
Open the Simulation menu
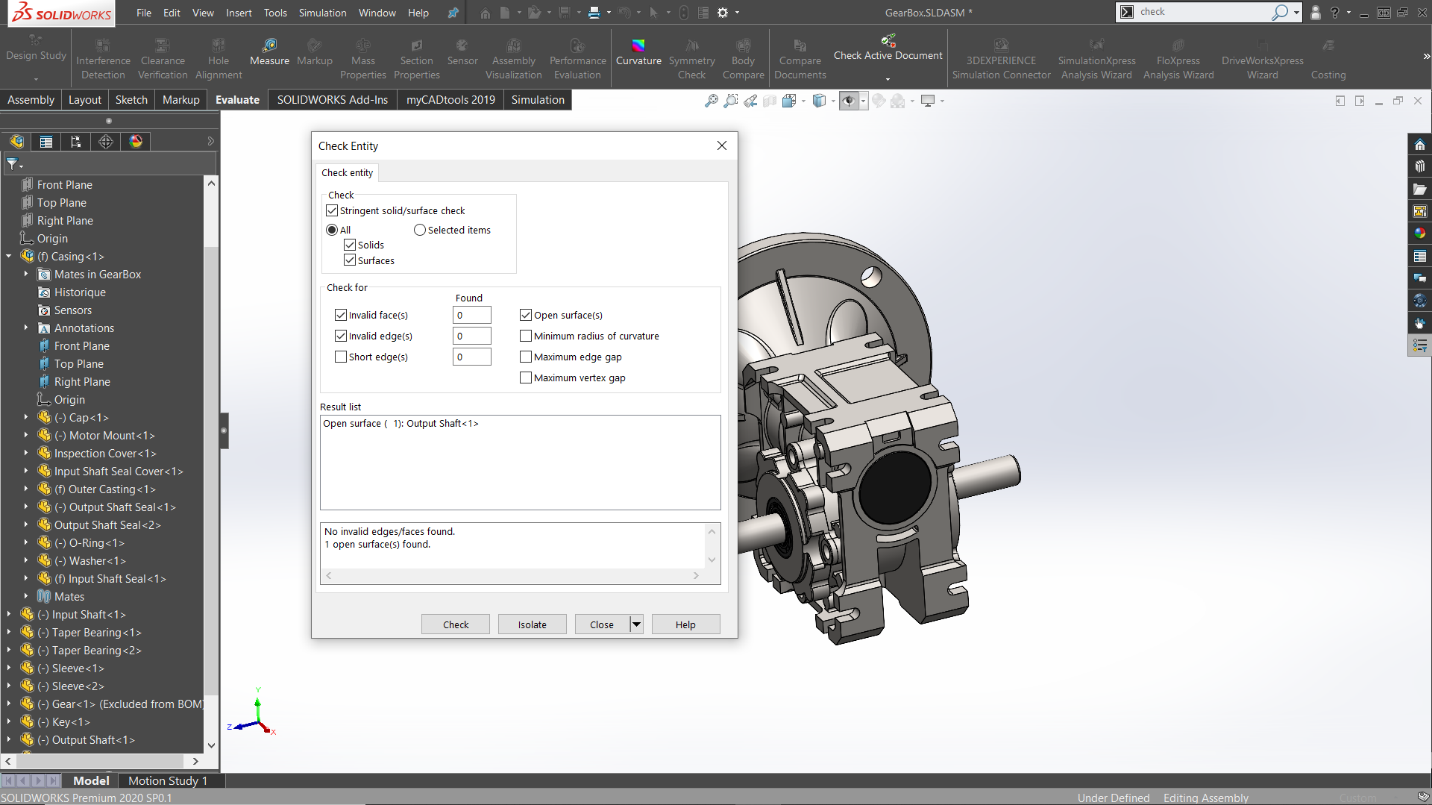click(x=323, y=13)
